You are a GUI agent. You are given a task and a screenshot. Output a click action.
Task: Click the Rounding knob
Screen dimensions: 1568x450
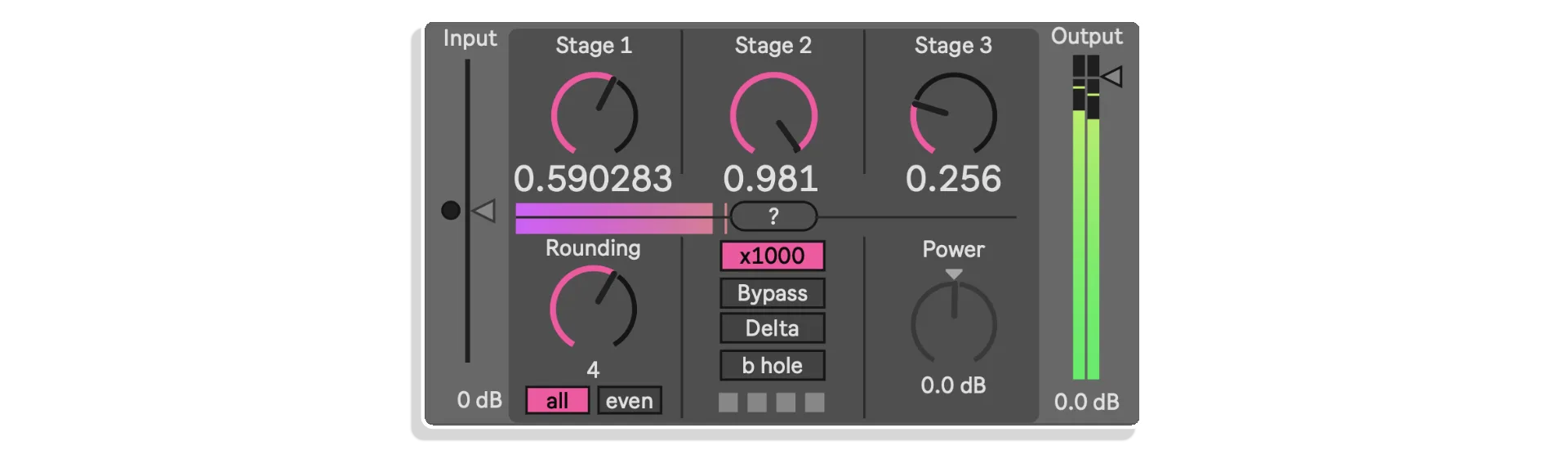coord(594,308)
